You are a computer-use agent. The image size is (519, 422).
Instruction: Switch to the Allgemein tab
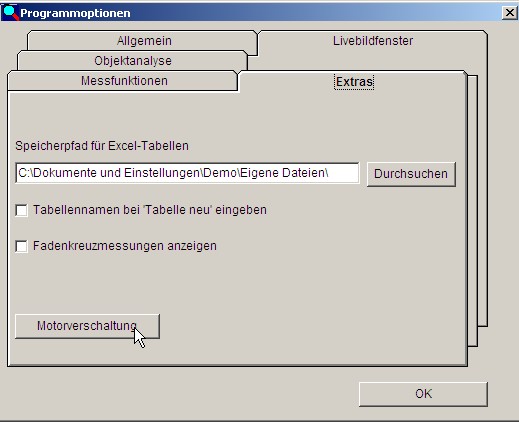142,41
